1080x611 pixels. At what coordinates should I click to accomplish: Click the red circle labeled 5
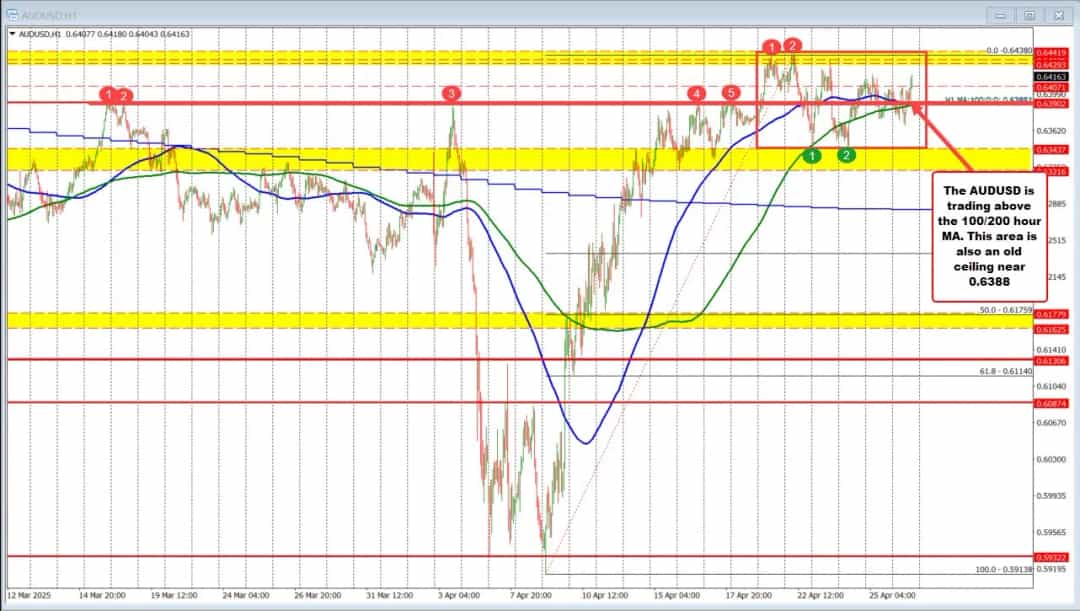[x=729, y=95]
